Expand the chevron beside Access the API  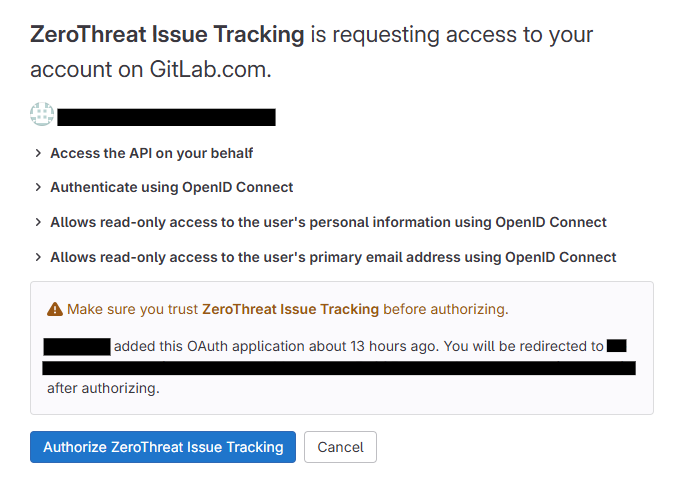(x=38, y=154)
